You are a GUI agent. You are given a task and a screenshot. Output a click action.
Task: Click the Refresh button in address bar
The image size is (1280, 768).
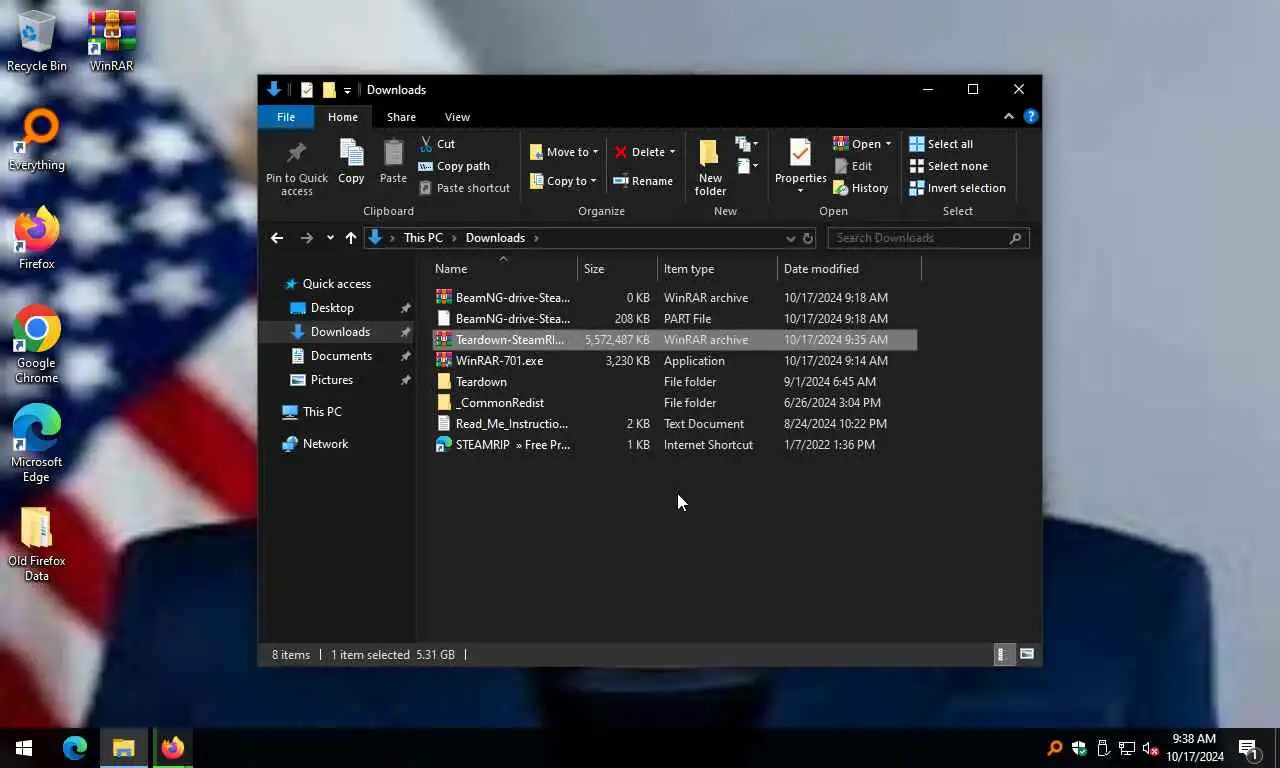pos(808,238)
